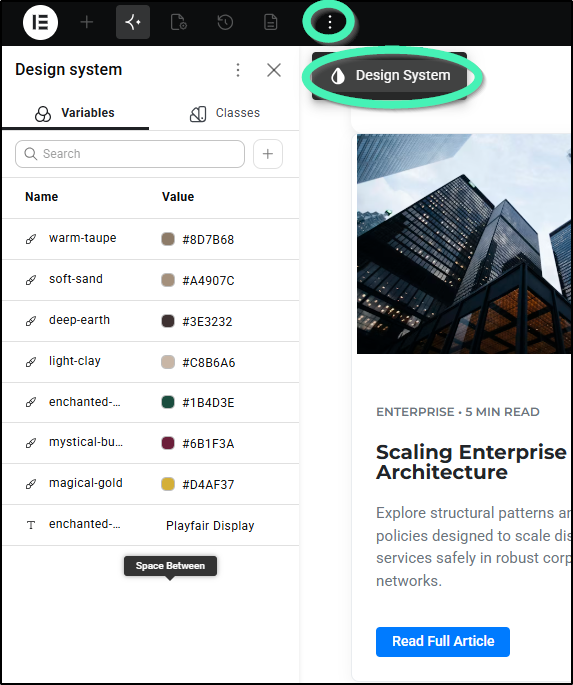
Task: Add a new variable with plus button
Action: tap(268, 154)
